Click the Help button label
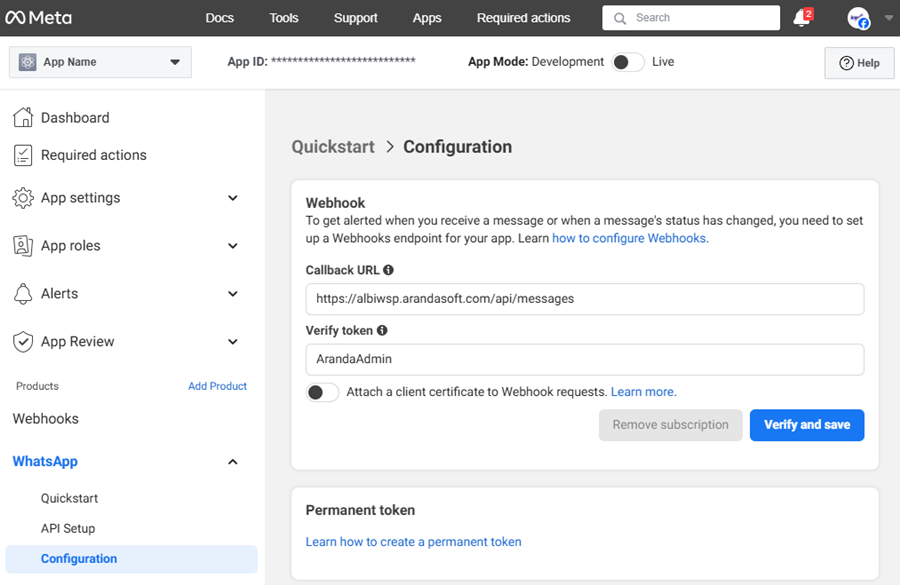Image resolution: width=900 pixels, height=585 pixels. point(868,63)
